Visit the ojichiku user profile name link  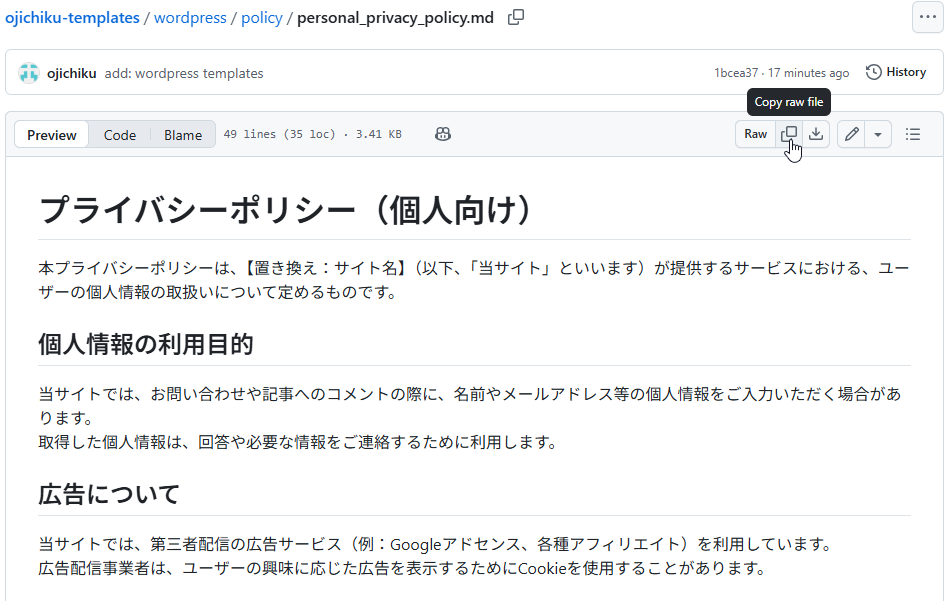[x=72, y=73]
